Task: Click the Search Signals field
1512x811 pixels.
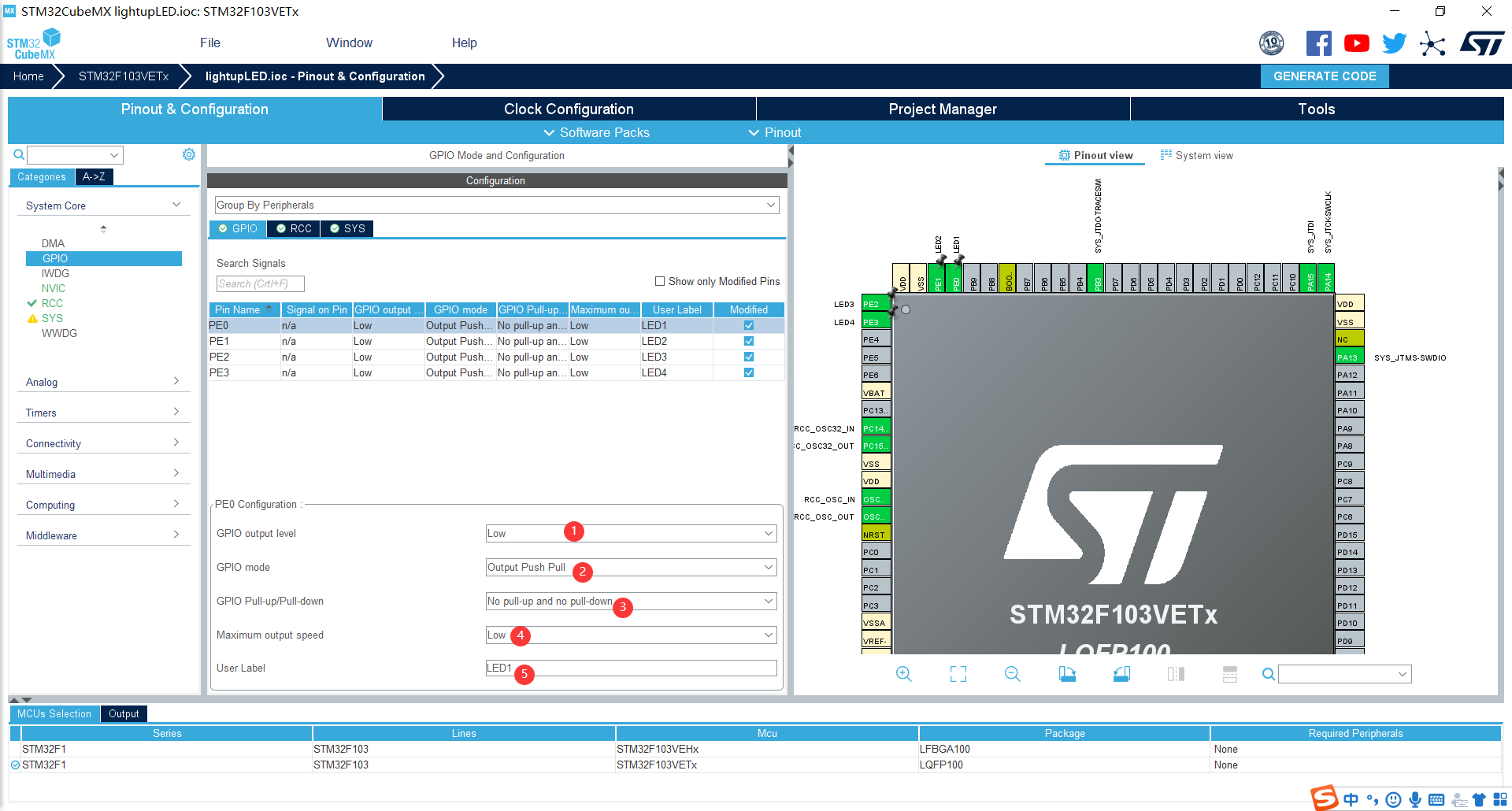Action: pyautogui.click(x=260, y=283)
